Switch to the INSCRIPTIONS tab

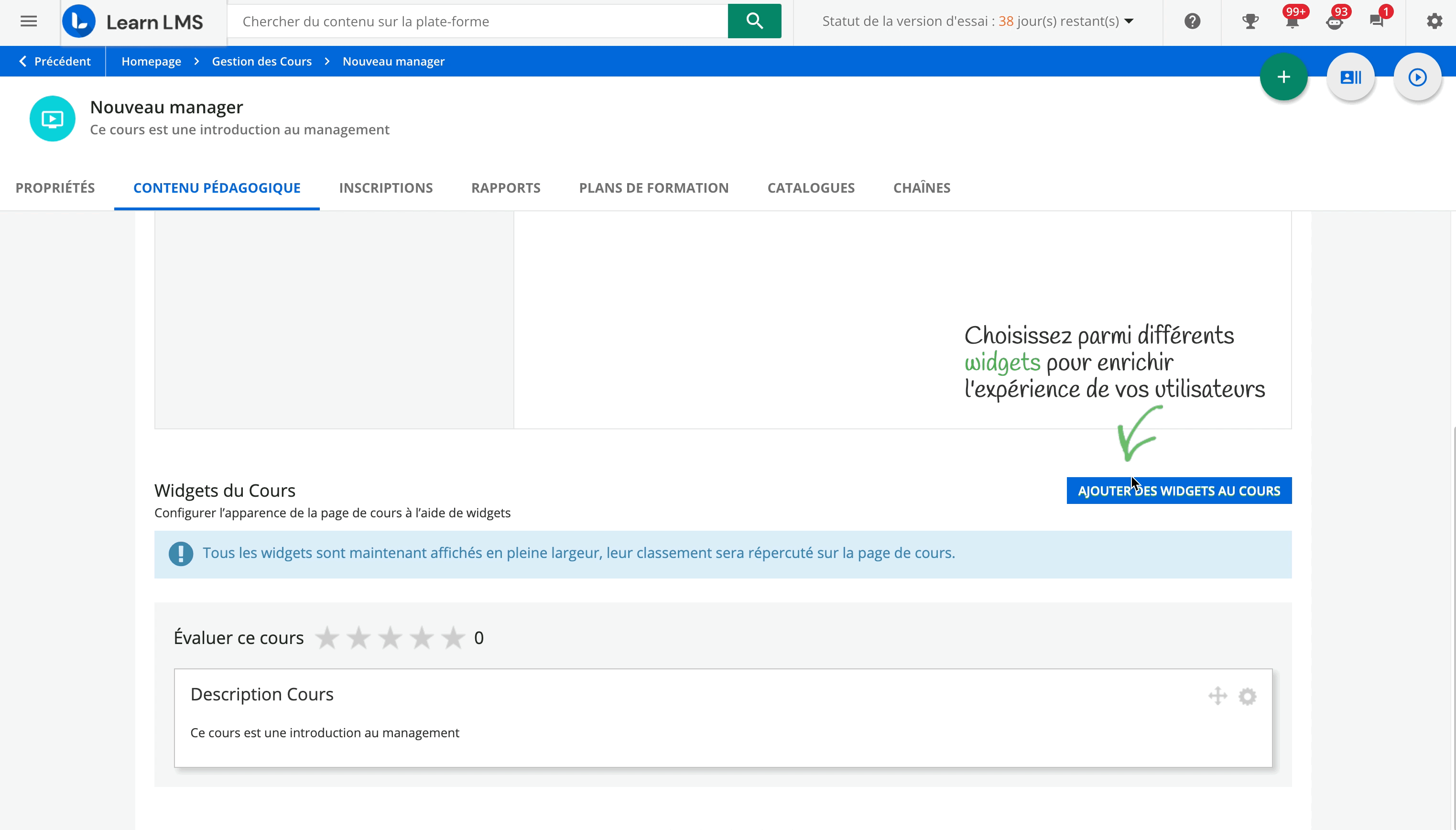(x=386, y=187)
